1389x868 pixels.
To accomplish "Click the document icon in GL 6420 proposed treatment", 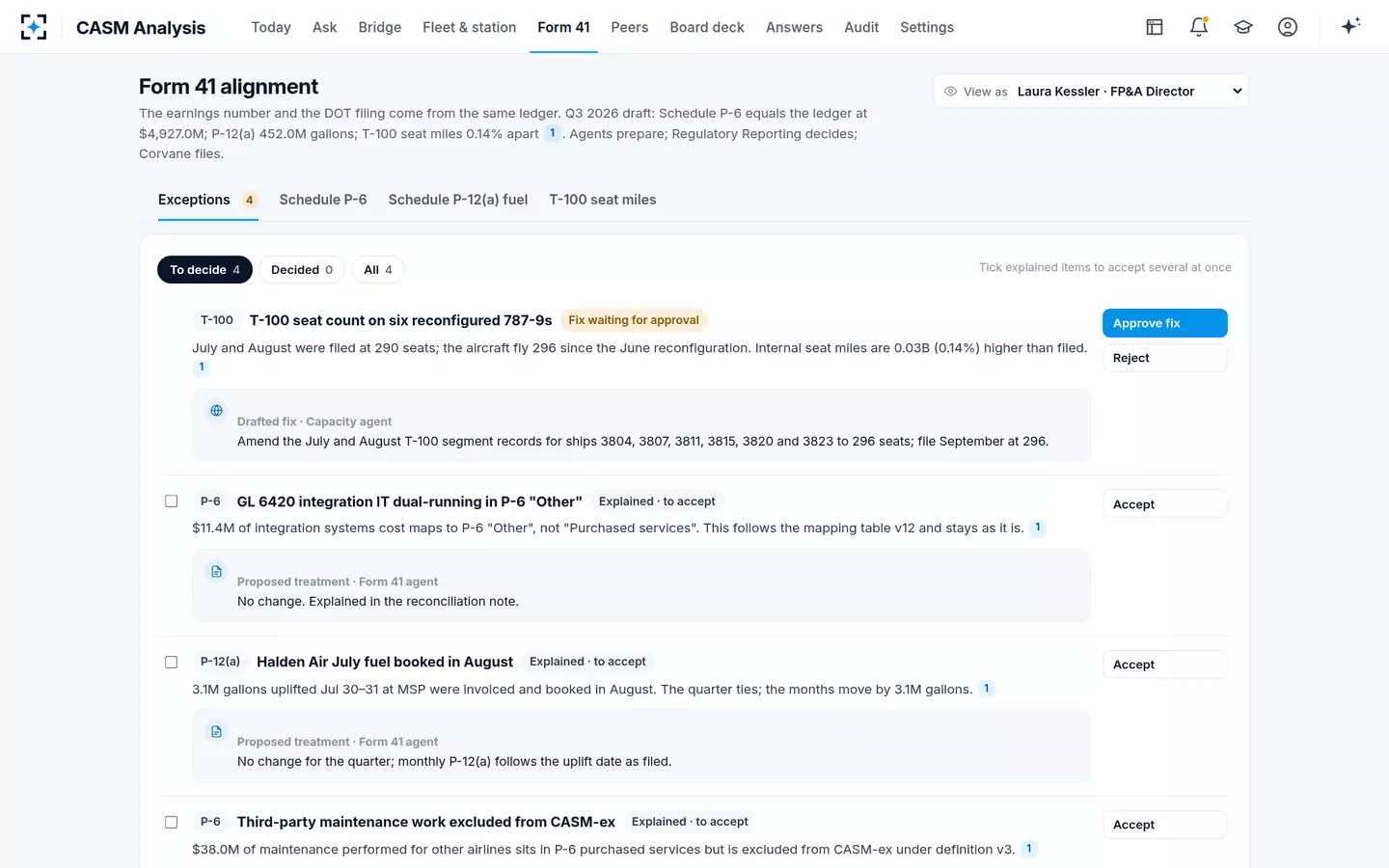I will coord(217,572).
